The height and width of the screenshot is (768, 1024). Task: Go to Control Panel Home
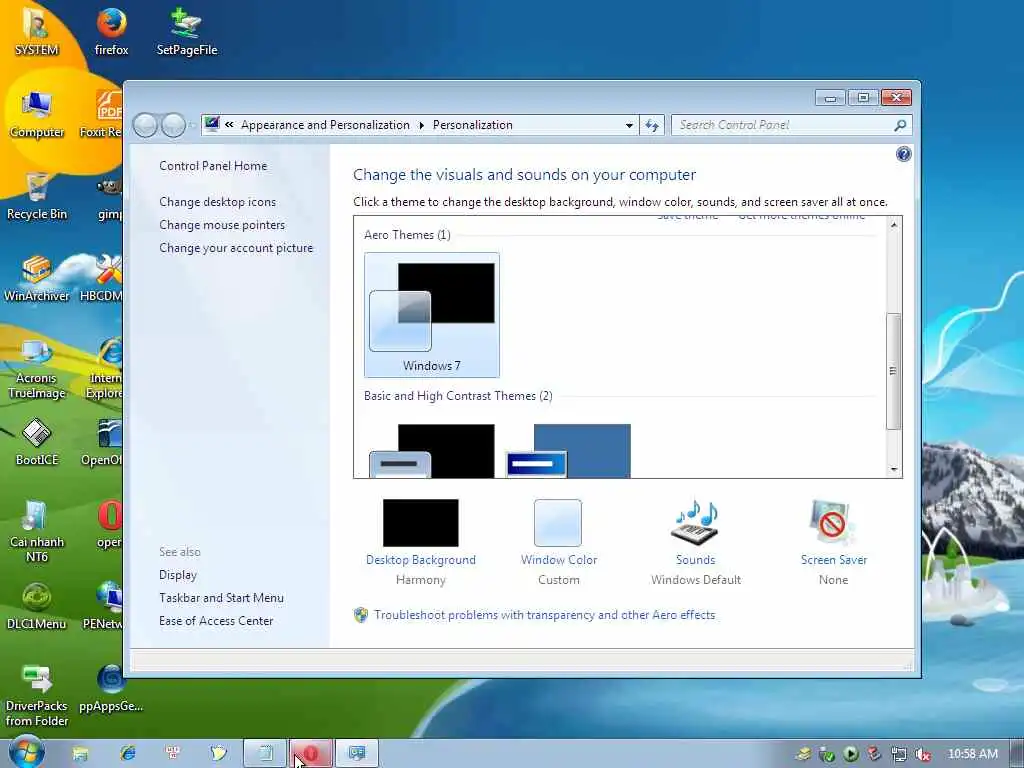click(213, 166)
